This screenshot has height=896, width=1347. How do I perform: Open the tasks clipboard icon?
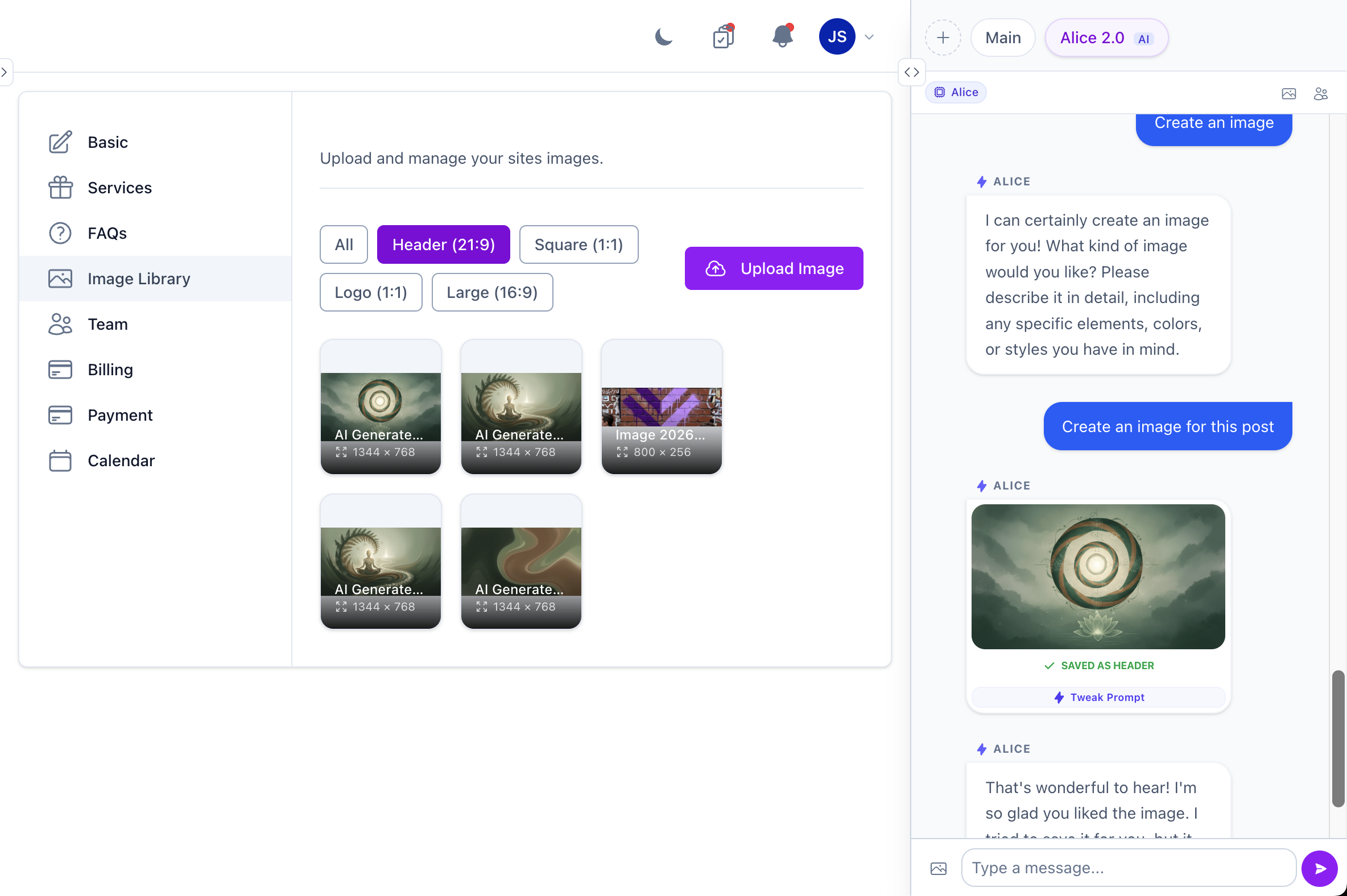coord(723,36)
